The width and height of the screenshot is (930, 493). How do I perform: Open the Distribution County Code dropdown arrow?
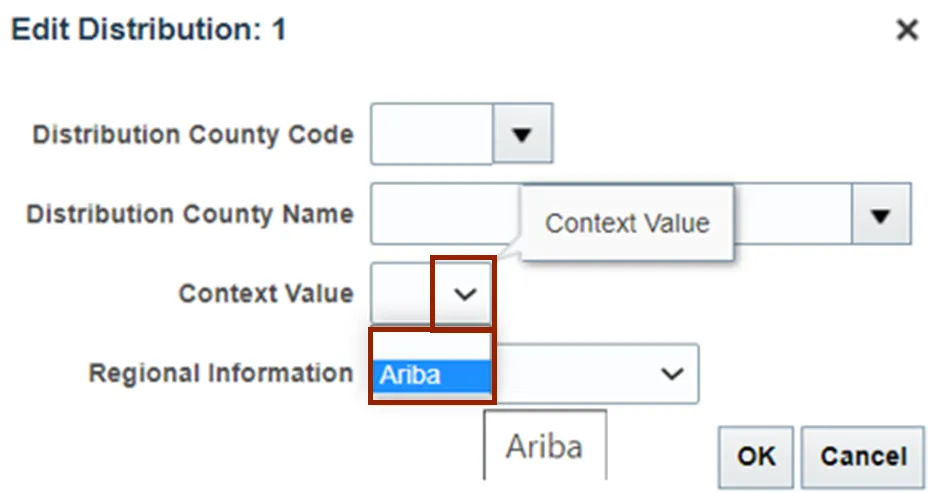pos(522,133)
